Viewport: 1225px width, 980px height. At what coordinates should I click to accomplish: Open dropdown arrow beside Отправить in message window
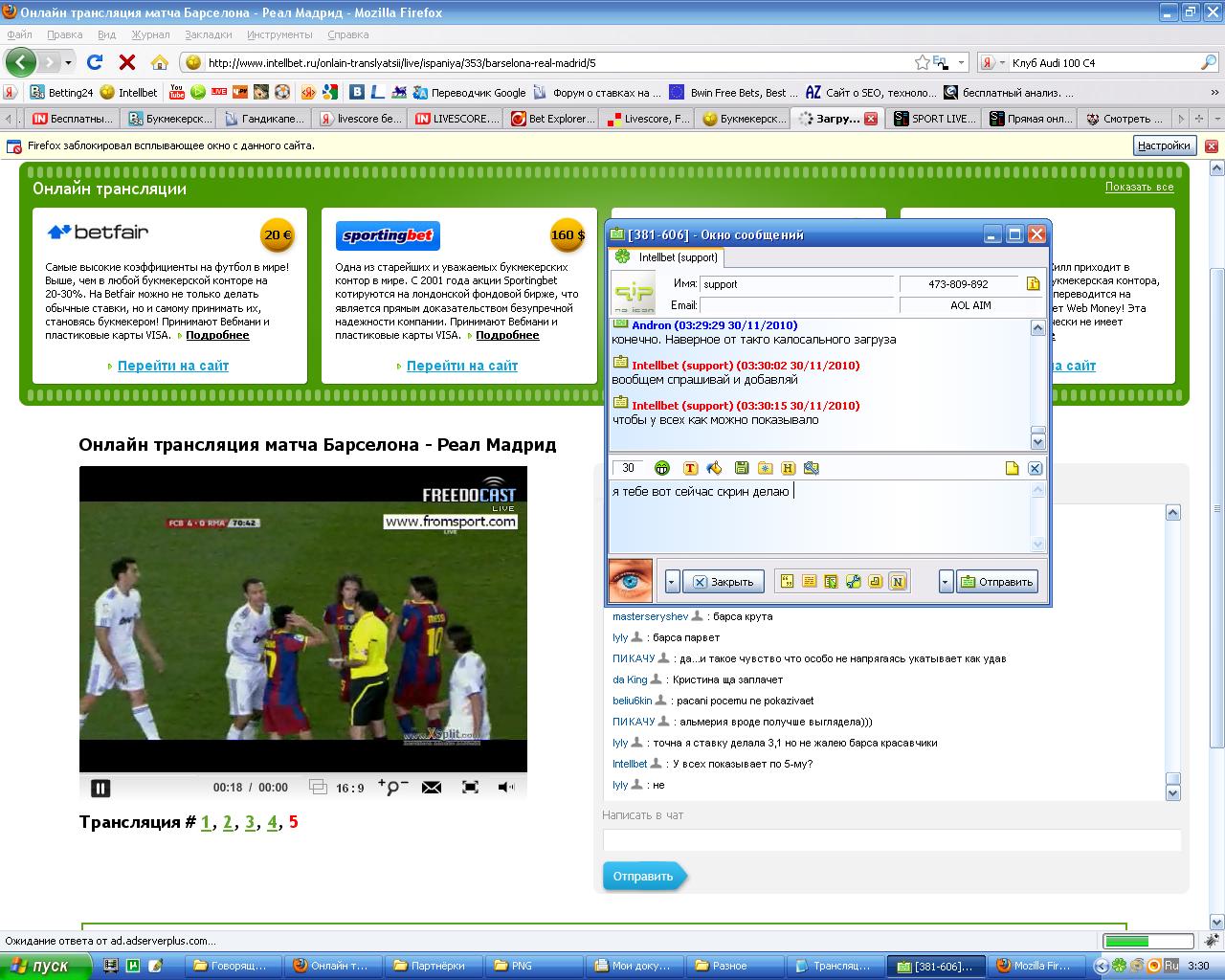[946, 581]
